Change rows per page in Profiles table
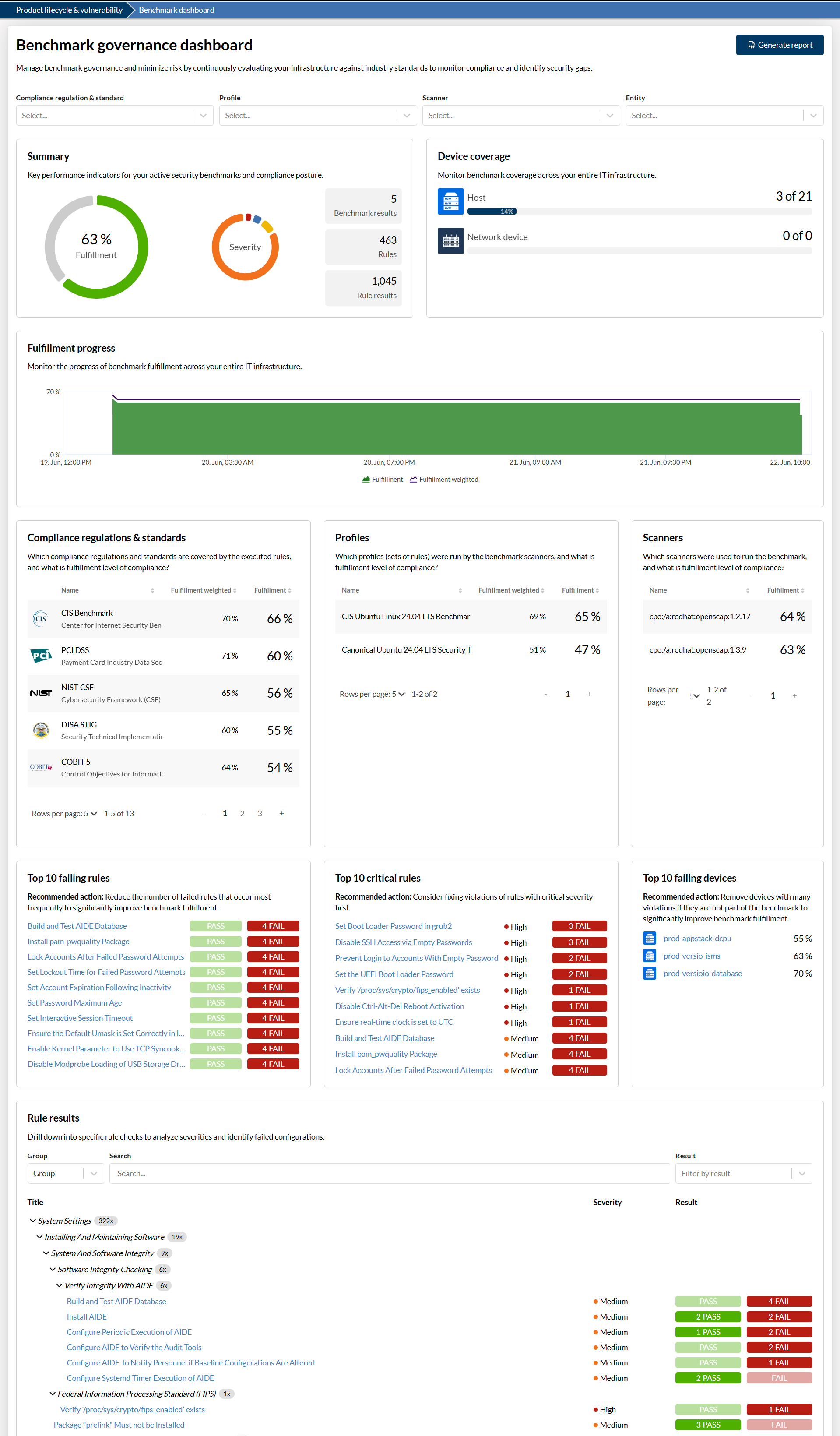The width and height of the screenshot is (840, 1436). point(398,694)
